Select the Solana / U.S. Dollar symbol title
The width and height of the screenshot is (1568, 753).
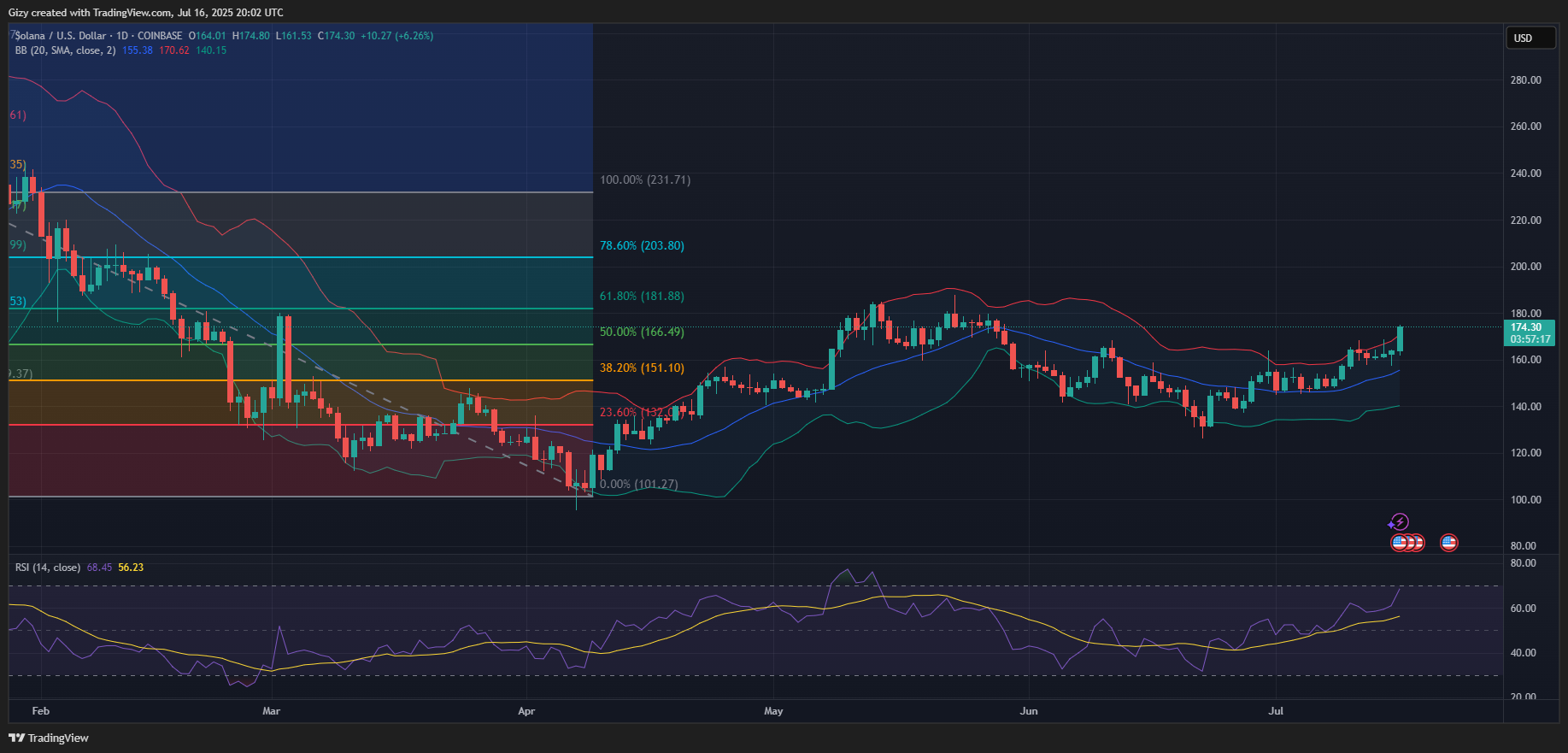pos(61,36)
